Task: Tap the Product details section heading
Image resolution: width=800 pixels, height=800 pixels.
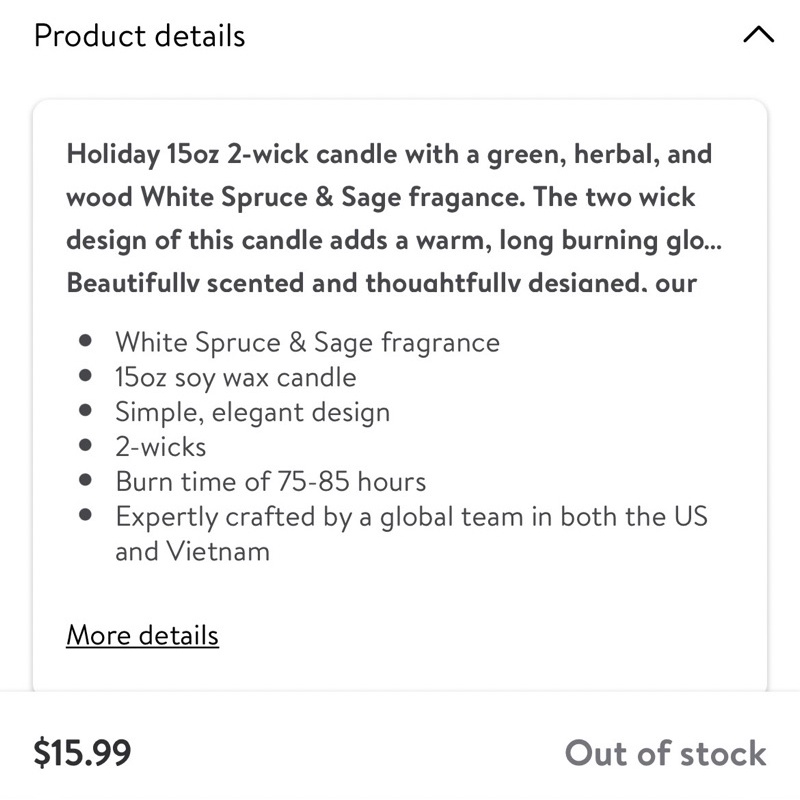Action: click(139, 36)
